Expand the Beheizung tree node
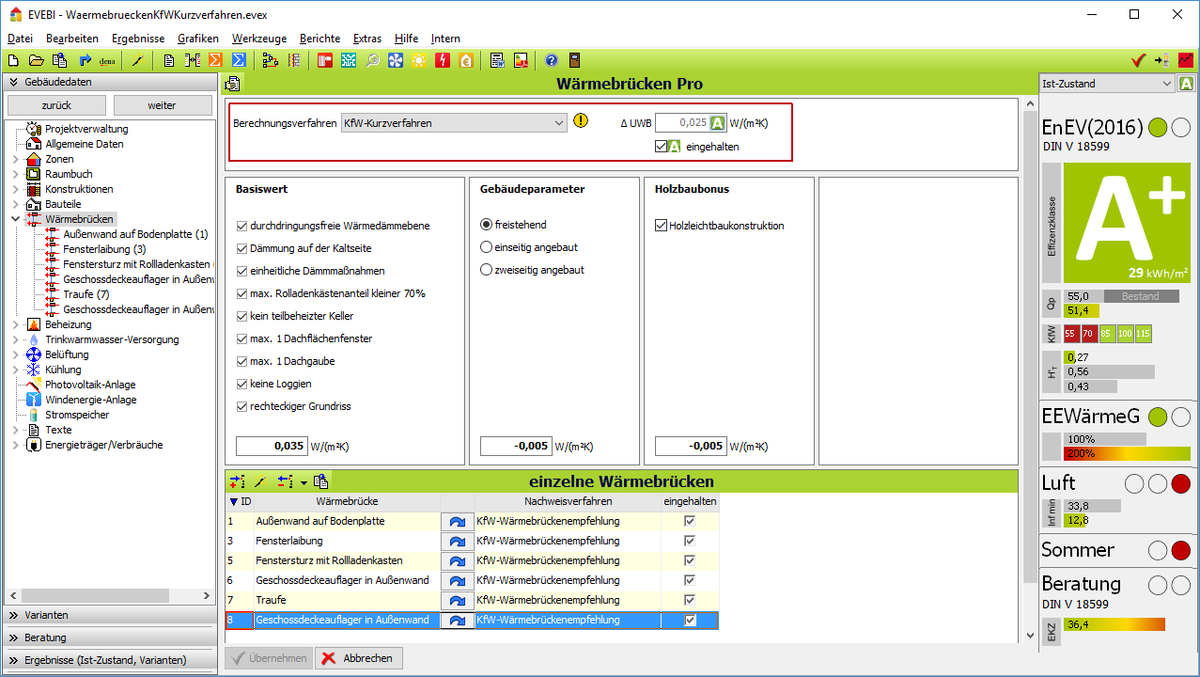 15,325
